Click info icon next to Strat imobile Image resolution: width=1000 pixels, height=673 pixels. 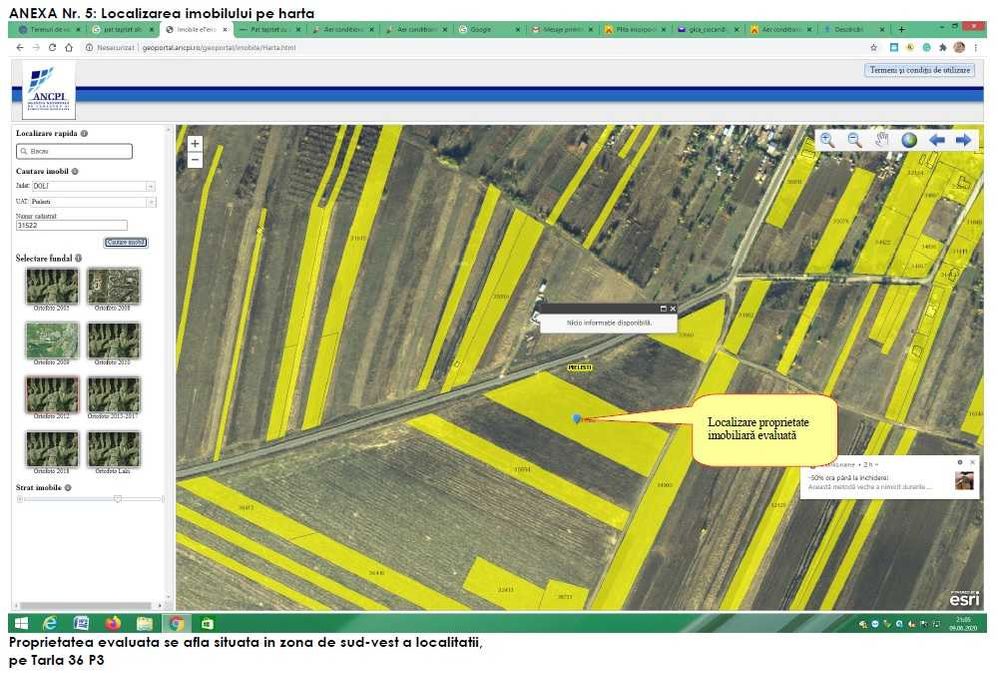tap(68, 487)
